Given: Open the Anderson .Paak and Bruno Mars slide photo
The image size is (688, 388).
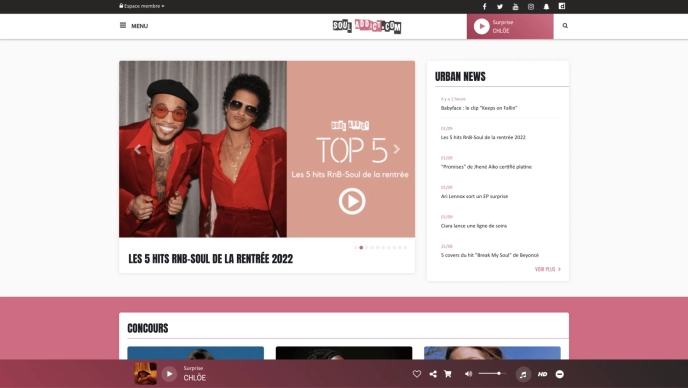Looking at the screenshot, I should coord(203,149).
